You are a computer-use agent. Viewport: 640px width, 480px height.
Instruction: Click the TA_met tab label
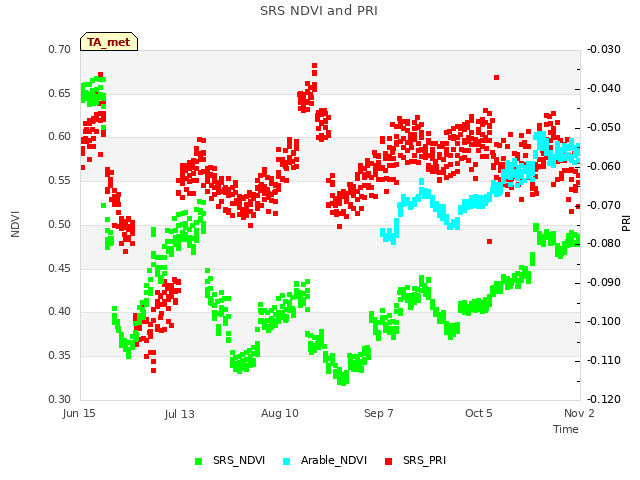(109, 42)
